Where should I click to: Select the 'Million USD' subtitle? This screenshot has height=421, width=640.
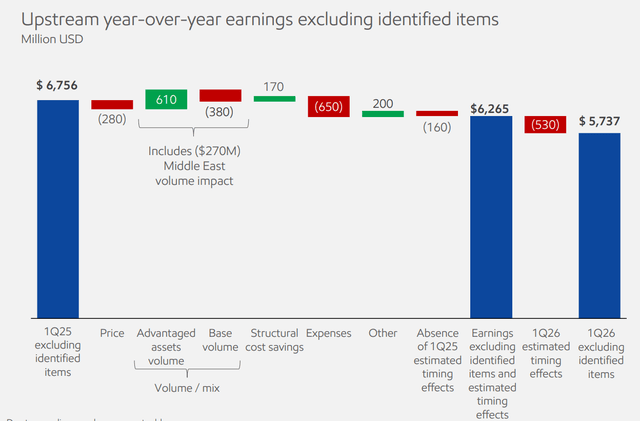point(52,39)
